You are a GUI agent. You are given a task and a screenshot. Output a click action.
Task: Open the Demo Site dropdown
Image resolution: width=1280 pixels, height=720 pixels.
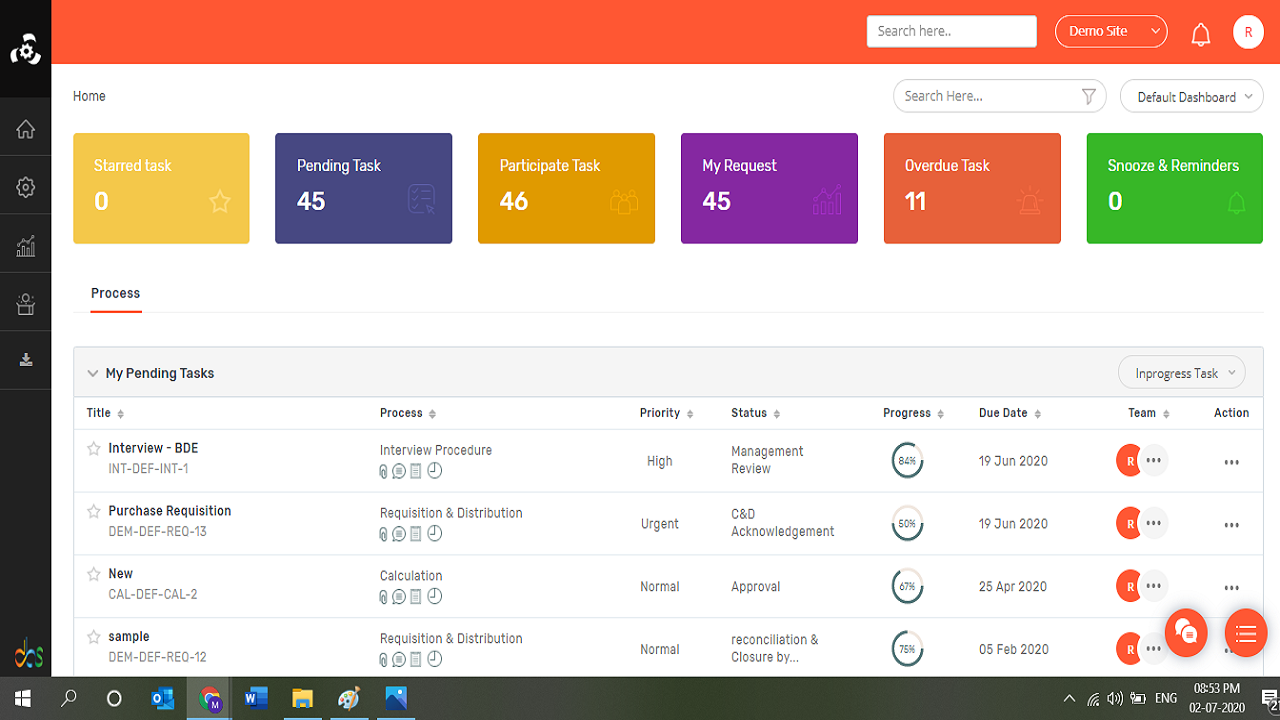(x=1111, y=31)
